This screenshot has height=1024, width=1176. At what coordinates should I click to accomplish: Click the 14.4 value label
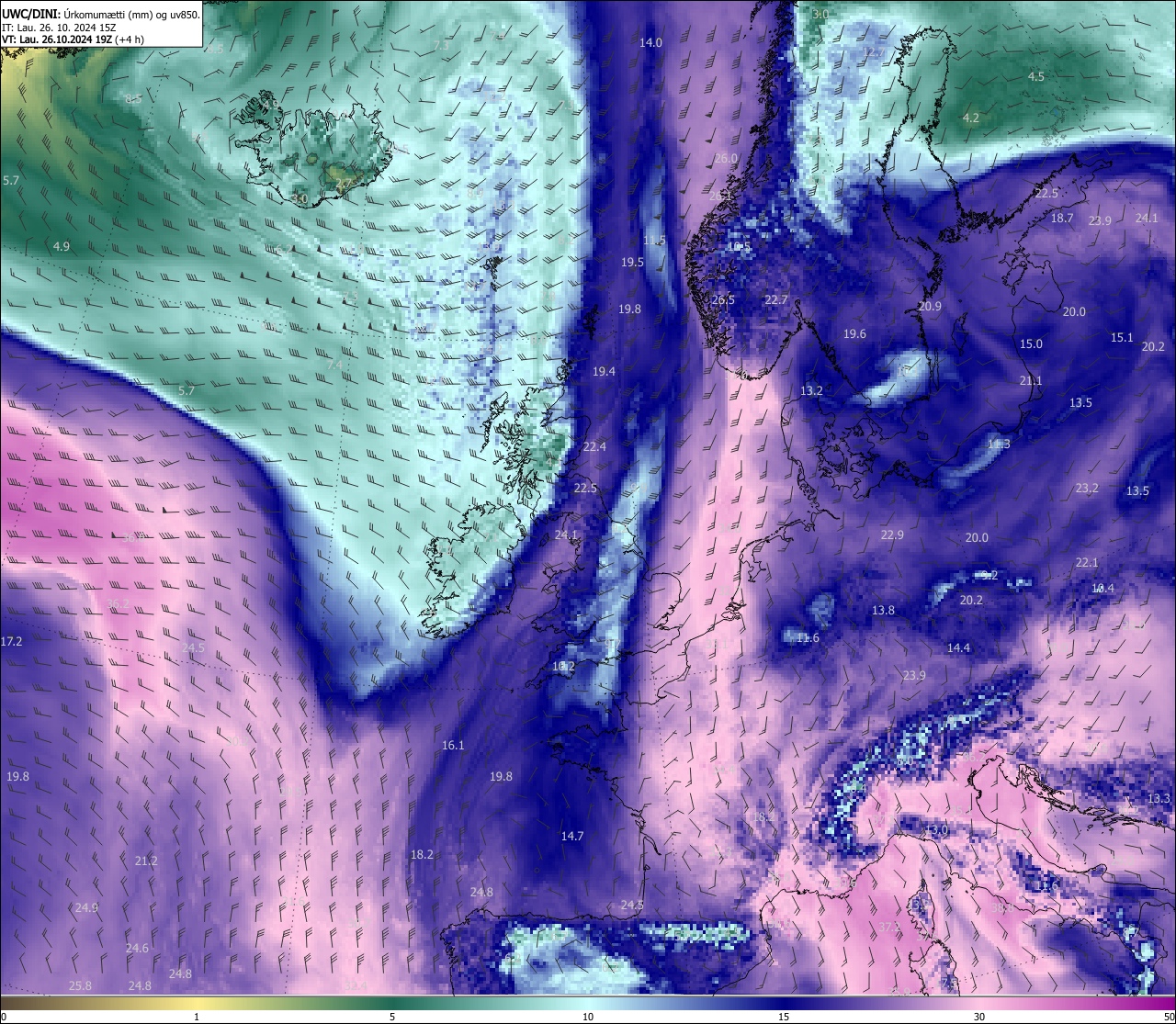[958, 648]
